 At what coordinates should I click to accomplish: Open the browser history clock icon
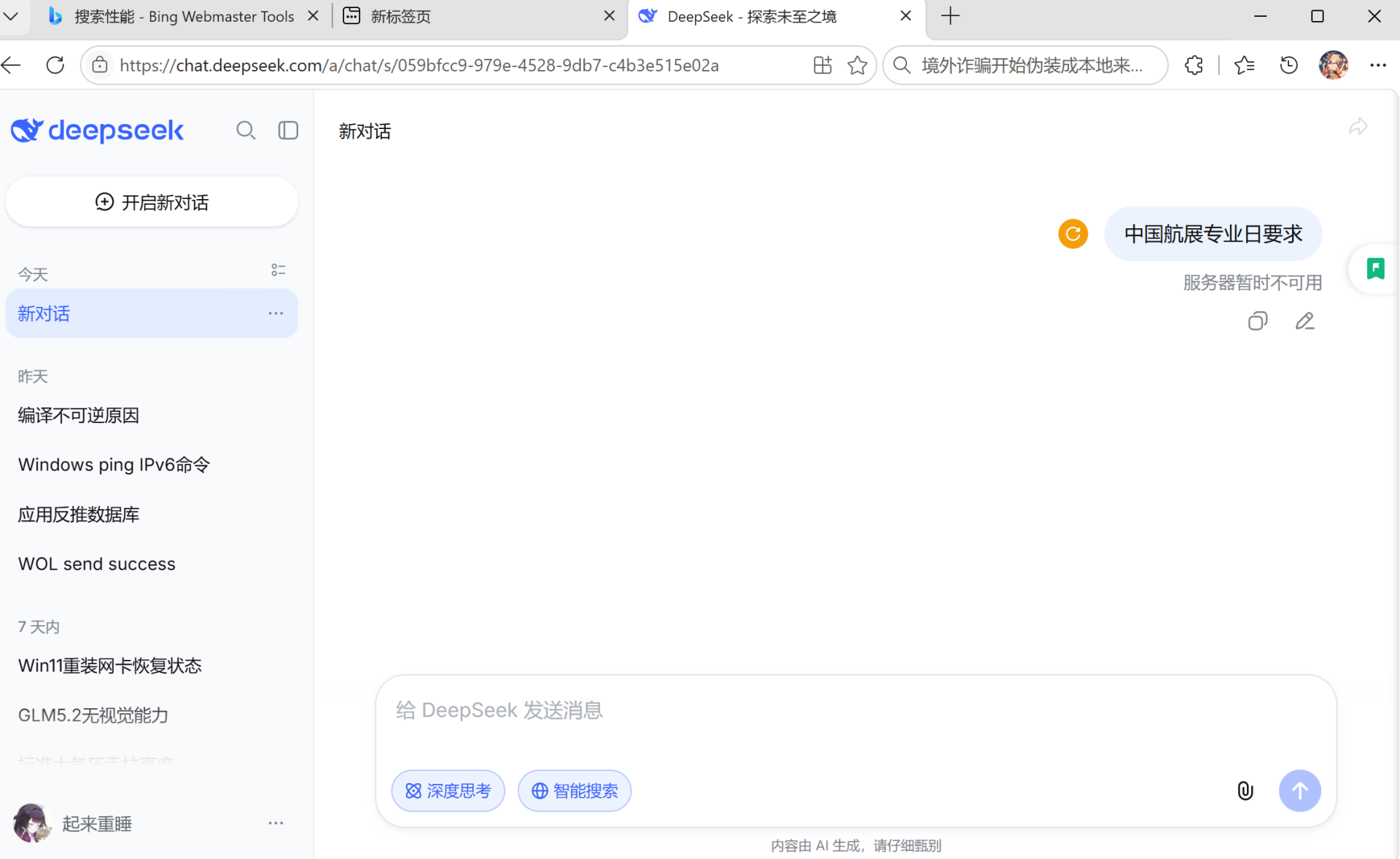pos(1288,65)
